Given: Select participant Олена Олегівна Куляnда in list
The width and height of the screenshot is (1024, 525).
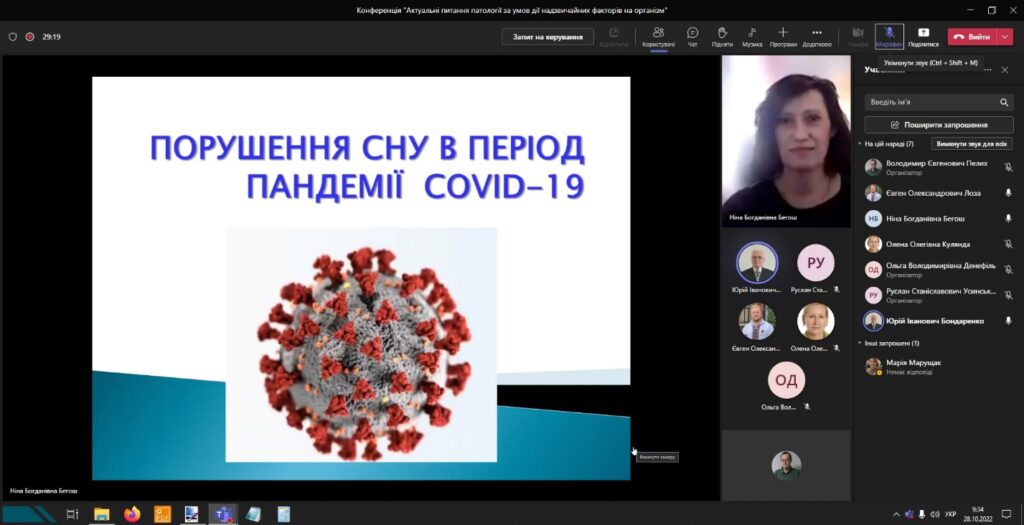Looking at the screenshot, I should click(927, 243).
